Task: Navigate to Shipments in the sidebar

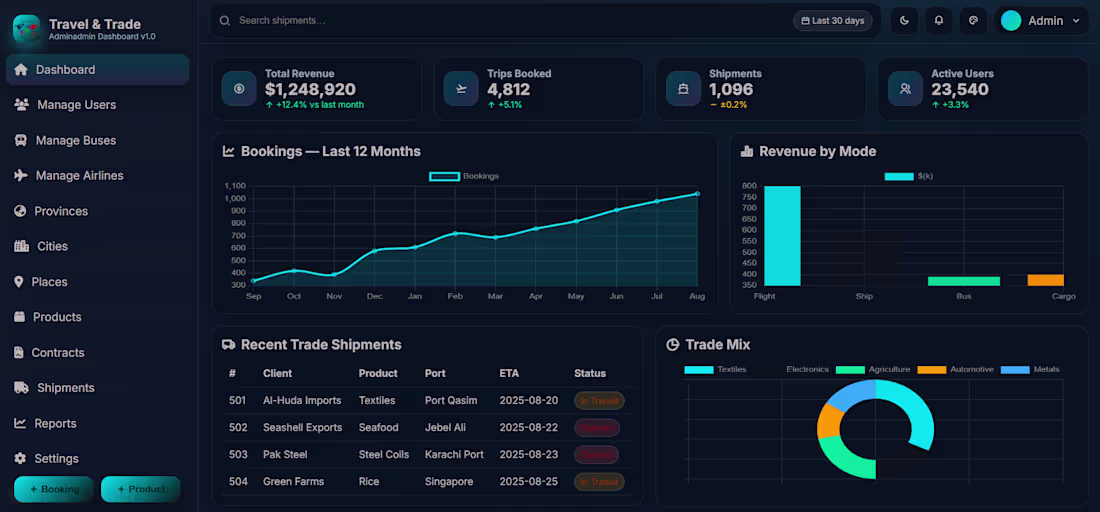Action: tap(98, 388)
